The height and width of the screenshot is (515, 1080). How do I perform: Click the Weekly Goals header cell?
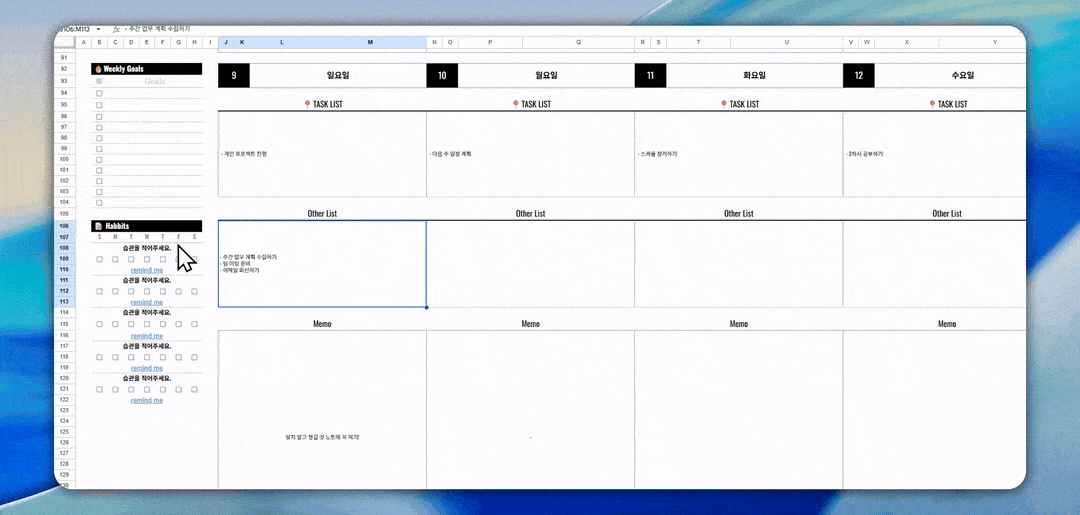[147, 69]
